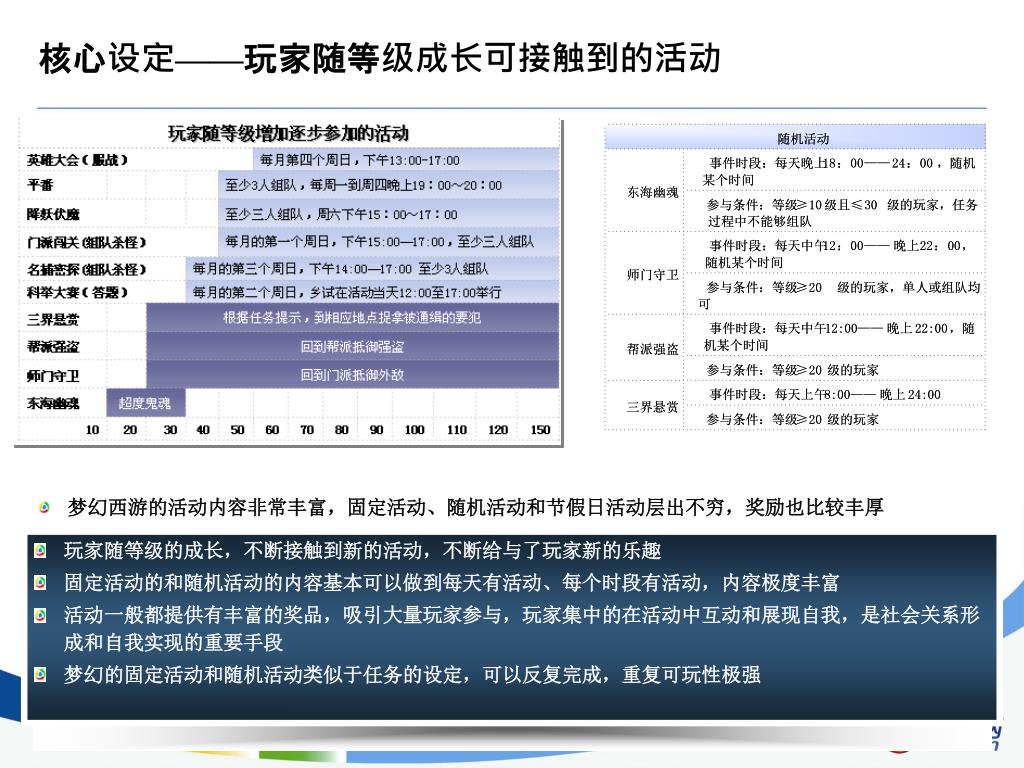Click dark bar 根据任务提示，到相应地点捉拿被通缉的要犯

(353, 317)
